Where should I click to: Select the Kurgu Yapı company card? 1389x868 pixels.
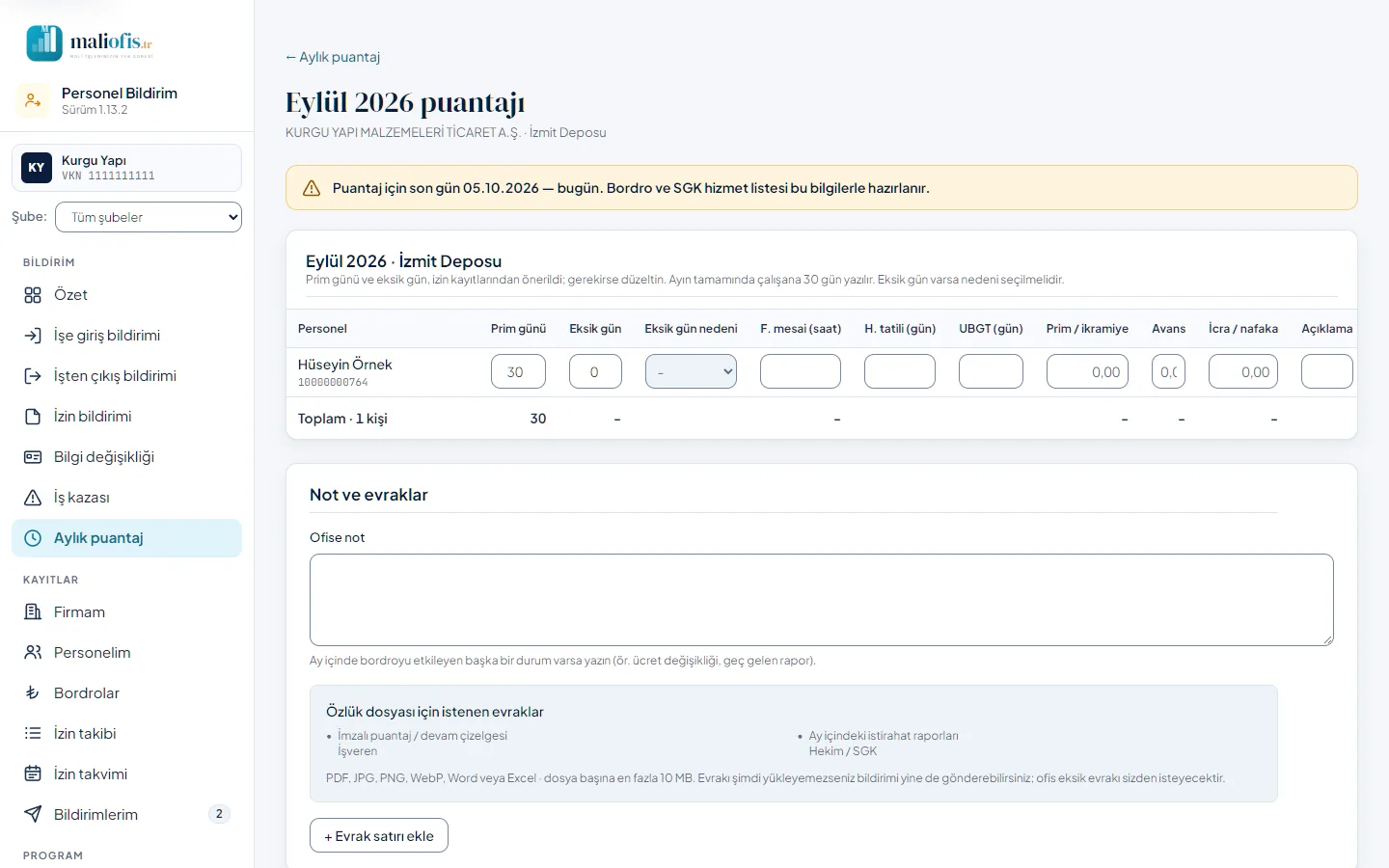click(126, 168)
